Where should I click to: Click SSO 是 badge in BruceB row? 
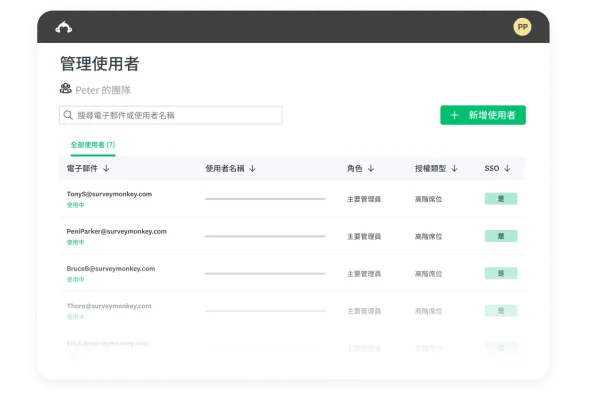[x=501, y=273]
